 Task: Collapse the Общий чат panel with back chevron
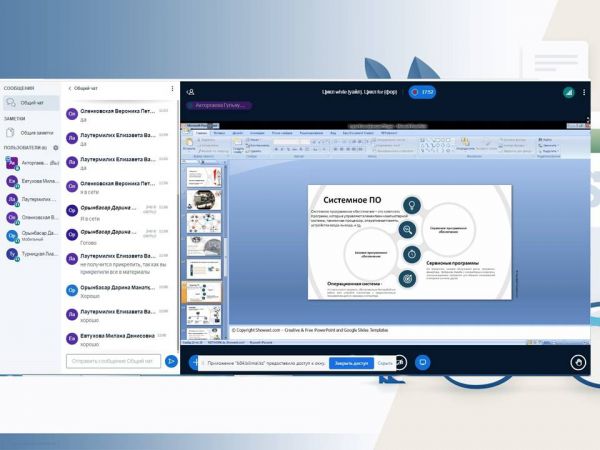coord(69,88)
